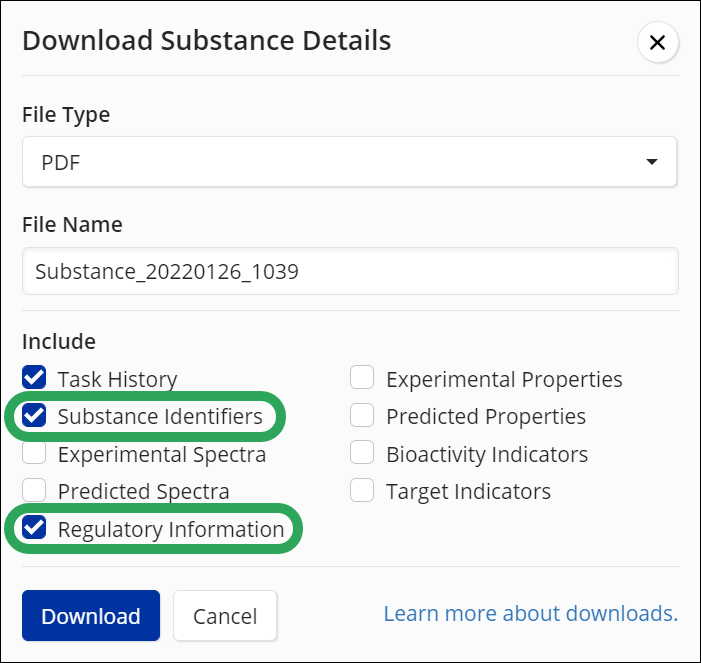Close the Download Substance Details dialog
Image resolution: width=701 pixels, height=663 pixels.
pyautogui.click(x=658, y=42)
